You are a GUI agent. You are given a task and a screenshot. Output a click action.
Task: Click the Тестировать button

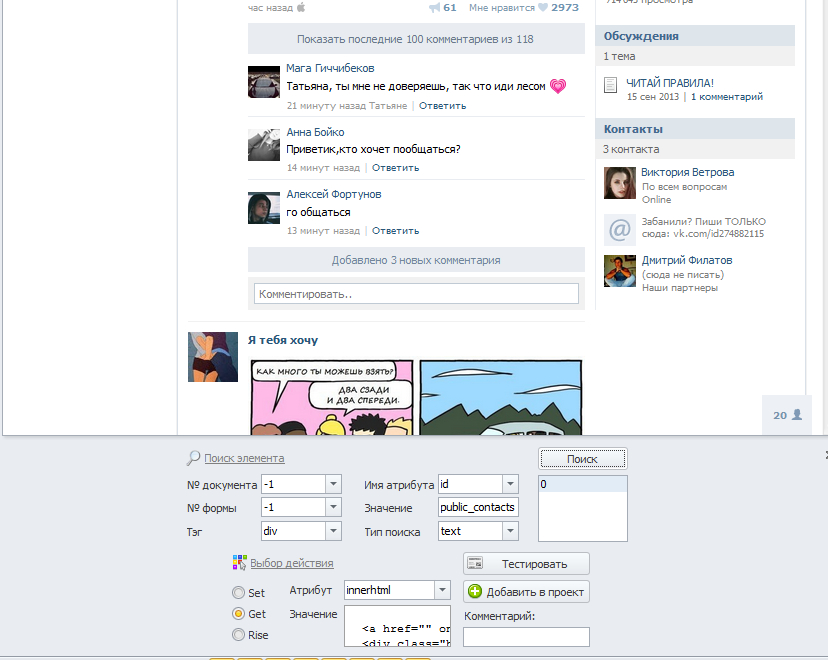click(526, 563)
